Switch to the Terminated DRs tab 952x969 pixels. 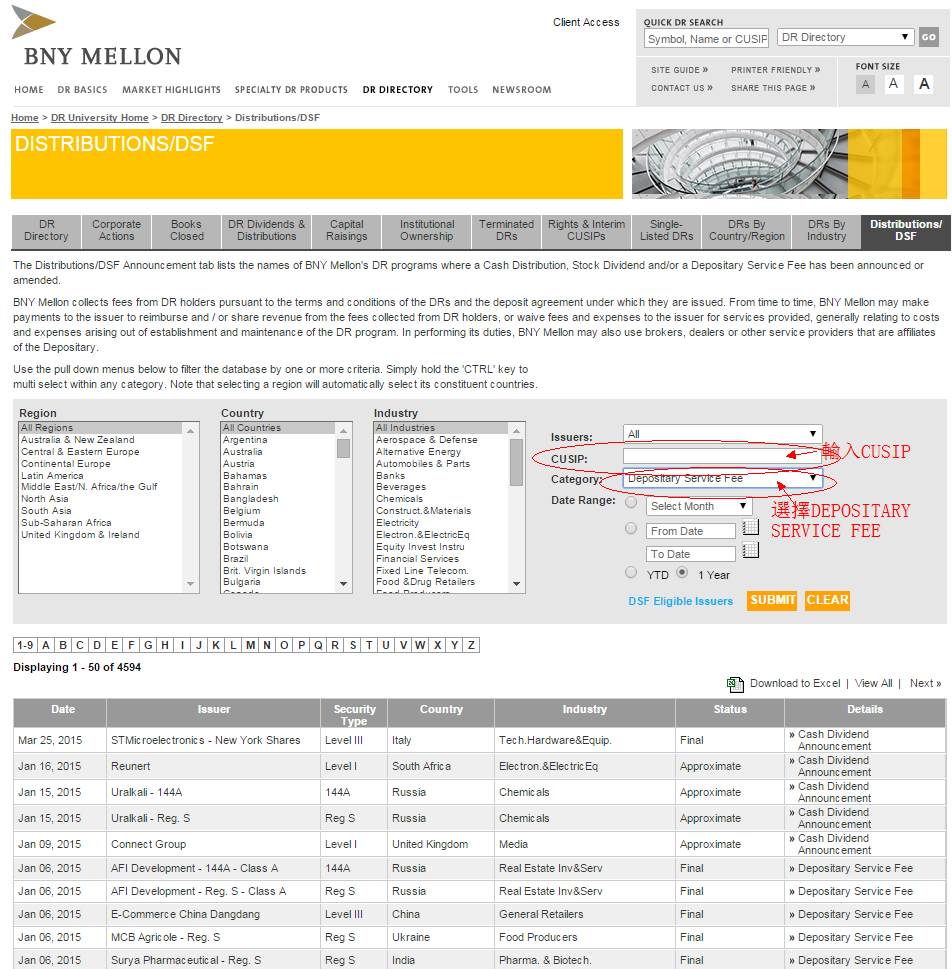(506, 231)
